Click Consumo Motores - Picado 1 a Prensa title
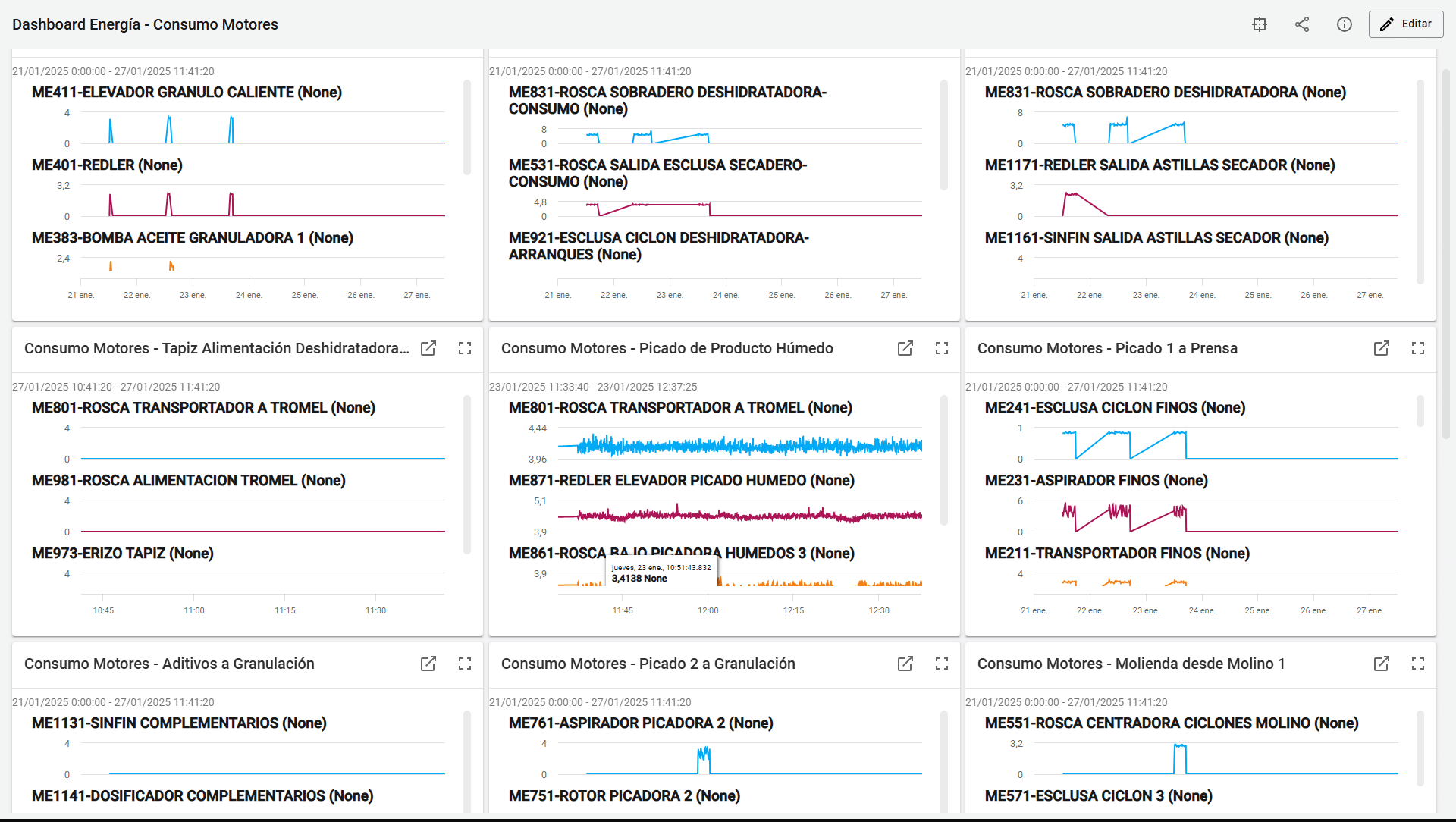The image size is (1456, 822). (x=1107, y=348)
